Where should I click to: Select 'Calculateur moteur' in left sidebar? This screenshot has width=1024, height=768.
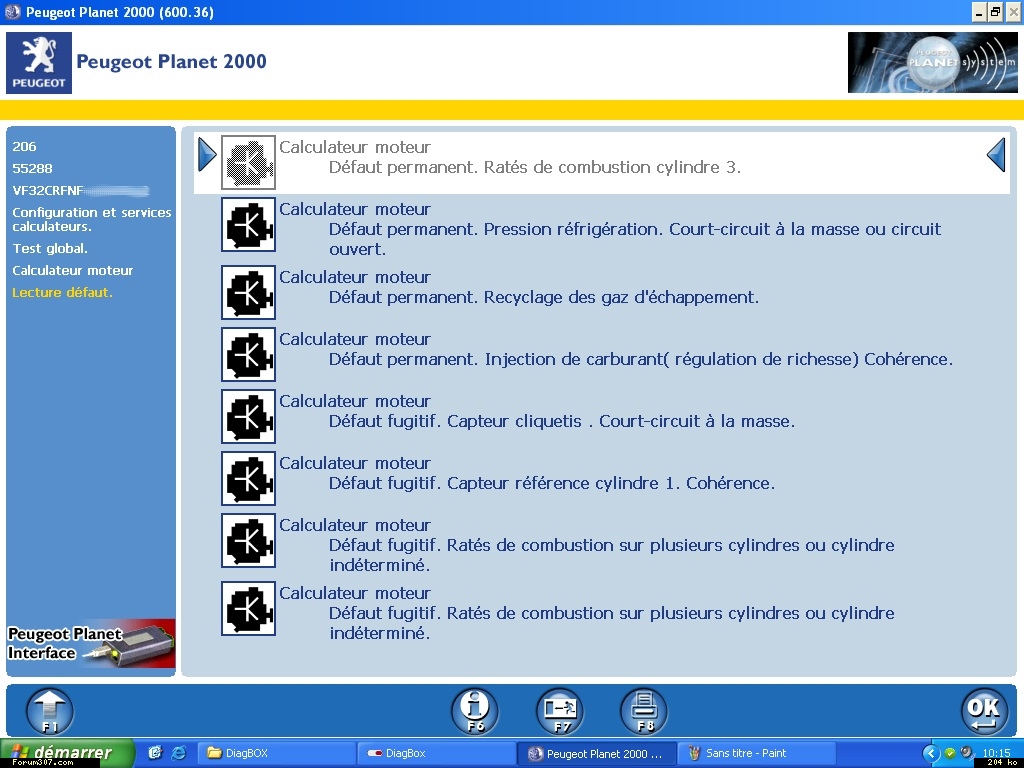pos(73,270)
